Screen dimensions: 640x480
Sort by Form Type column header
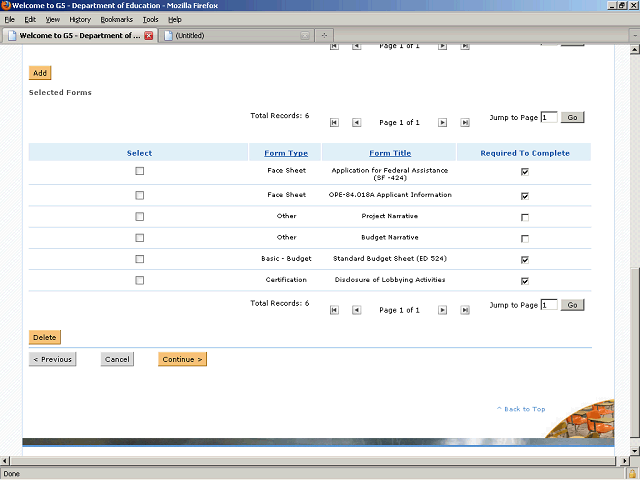point(286,153)
